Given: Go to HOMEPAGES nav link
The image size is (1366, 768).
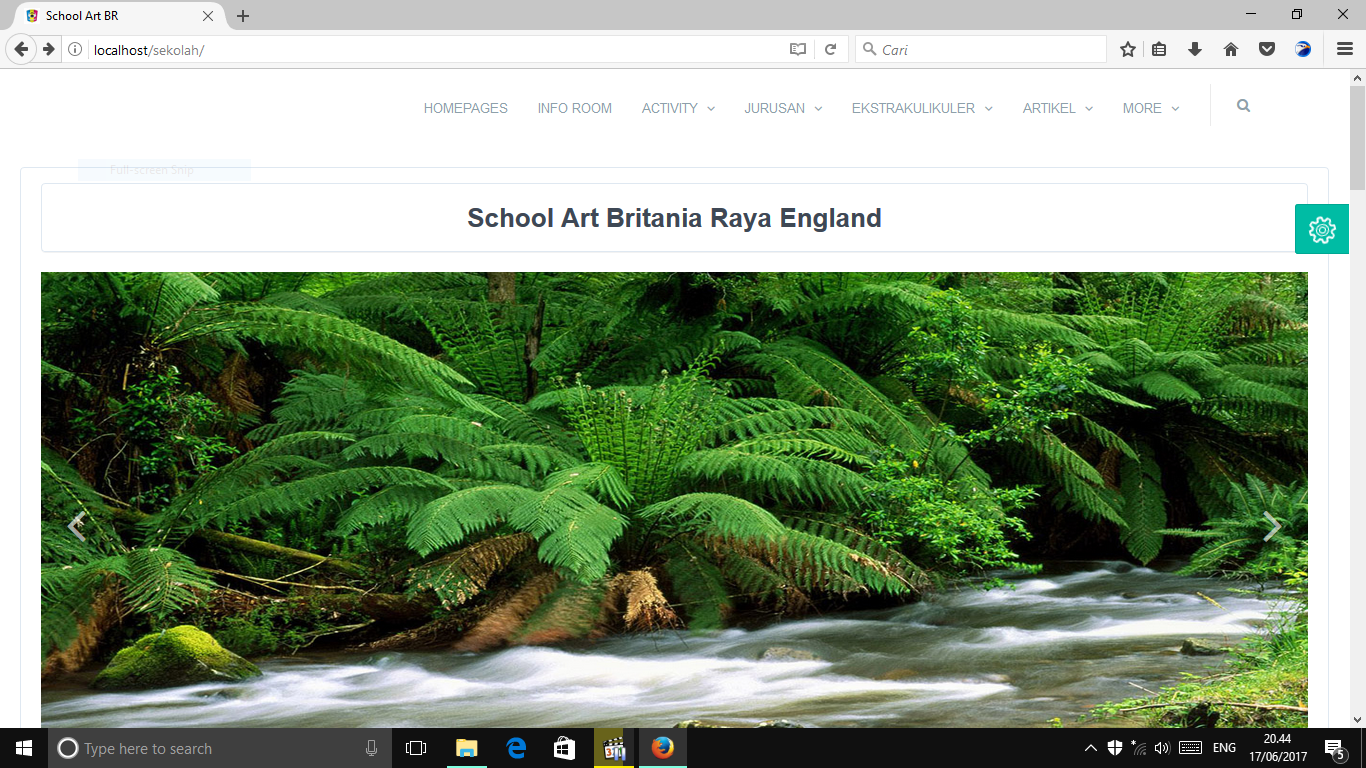Looking at the screenshot, I should [x=465, y=108].
